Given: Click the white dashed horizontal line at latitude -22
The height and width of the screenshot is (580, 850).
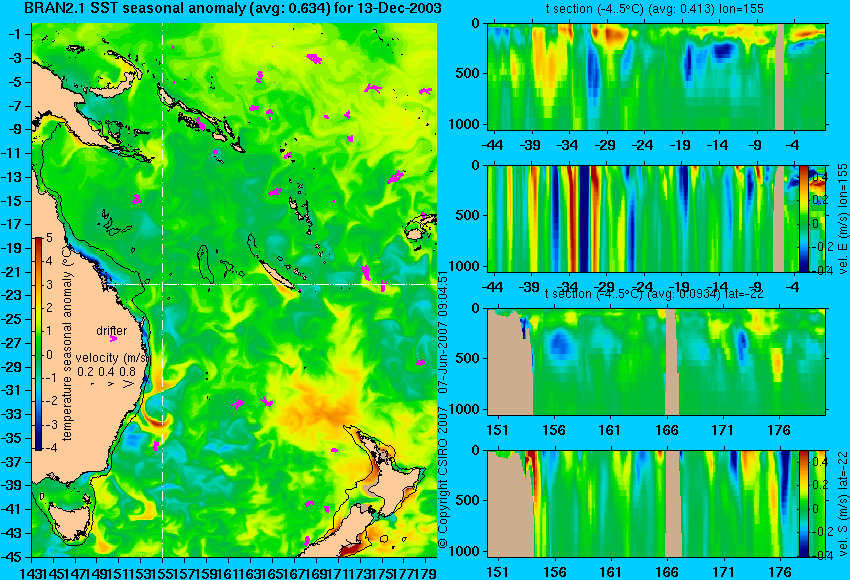Looking at the screenshot, I should [271, 284].
